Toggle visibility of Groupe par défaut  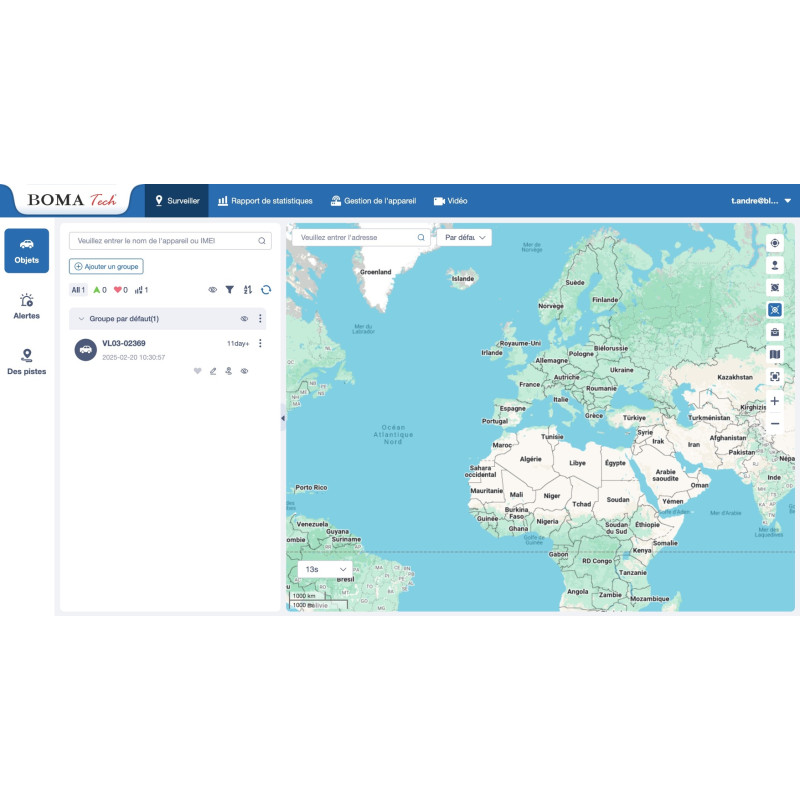pyautogui.click(x=244, y=319)
